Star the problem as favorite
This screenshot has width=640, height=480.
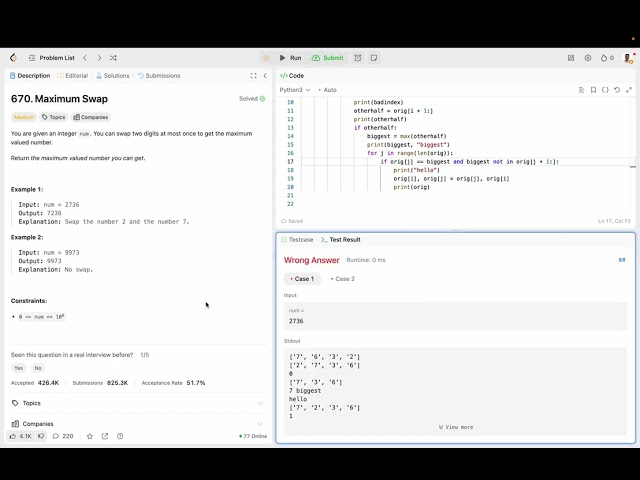[x=90, y=436]
